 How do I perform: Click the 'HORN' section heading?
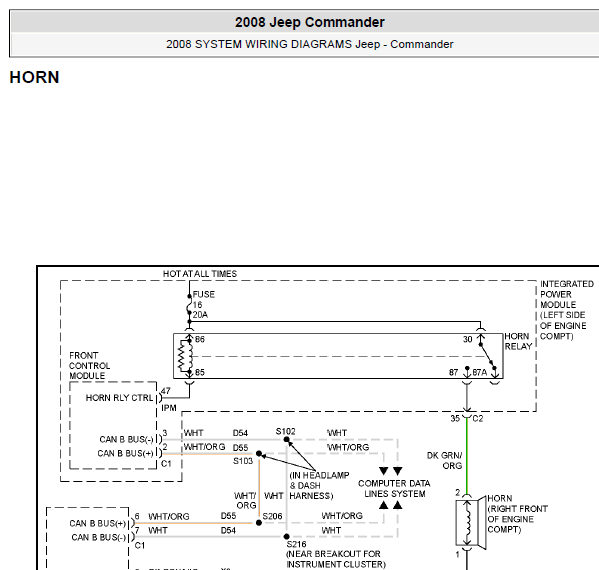point(34,77)
